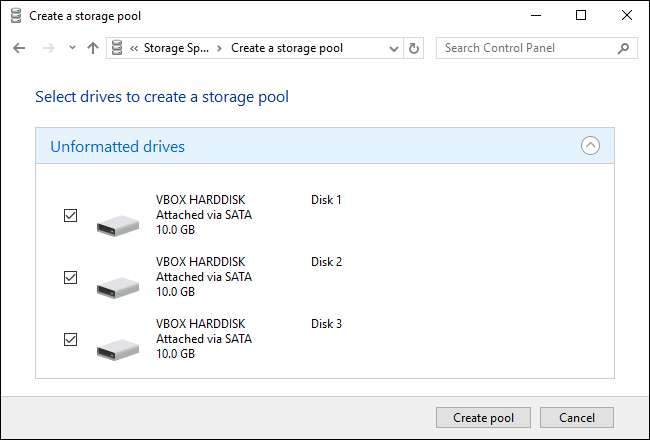The width and height of the screenshot is (650, 440).
Task: Click the Back navigation arrow
Action: coord(19,48)
